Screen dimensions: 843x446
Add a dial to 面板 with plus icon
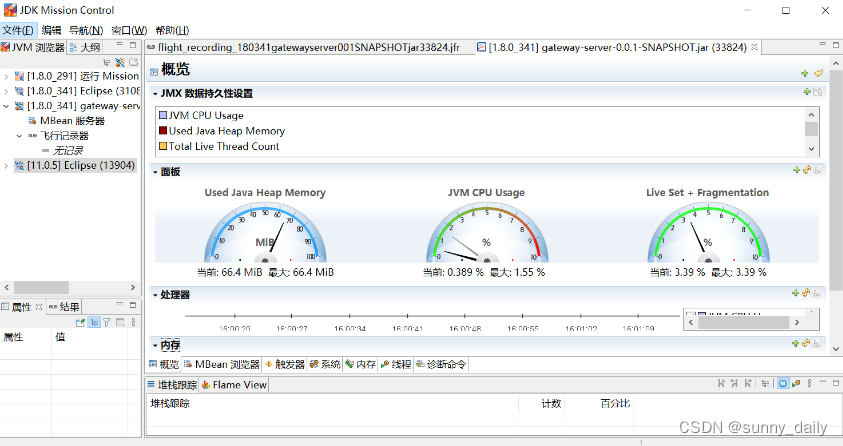point(796,170)
